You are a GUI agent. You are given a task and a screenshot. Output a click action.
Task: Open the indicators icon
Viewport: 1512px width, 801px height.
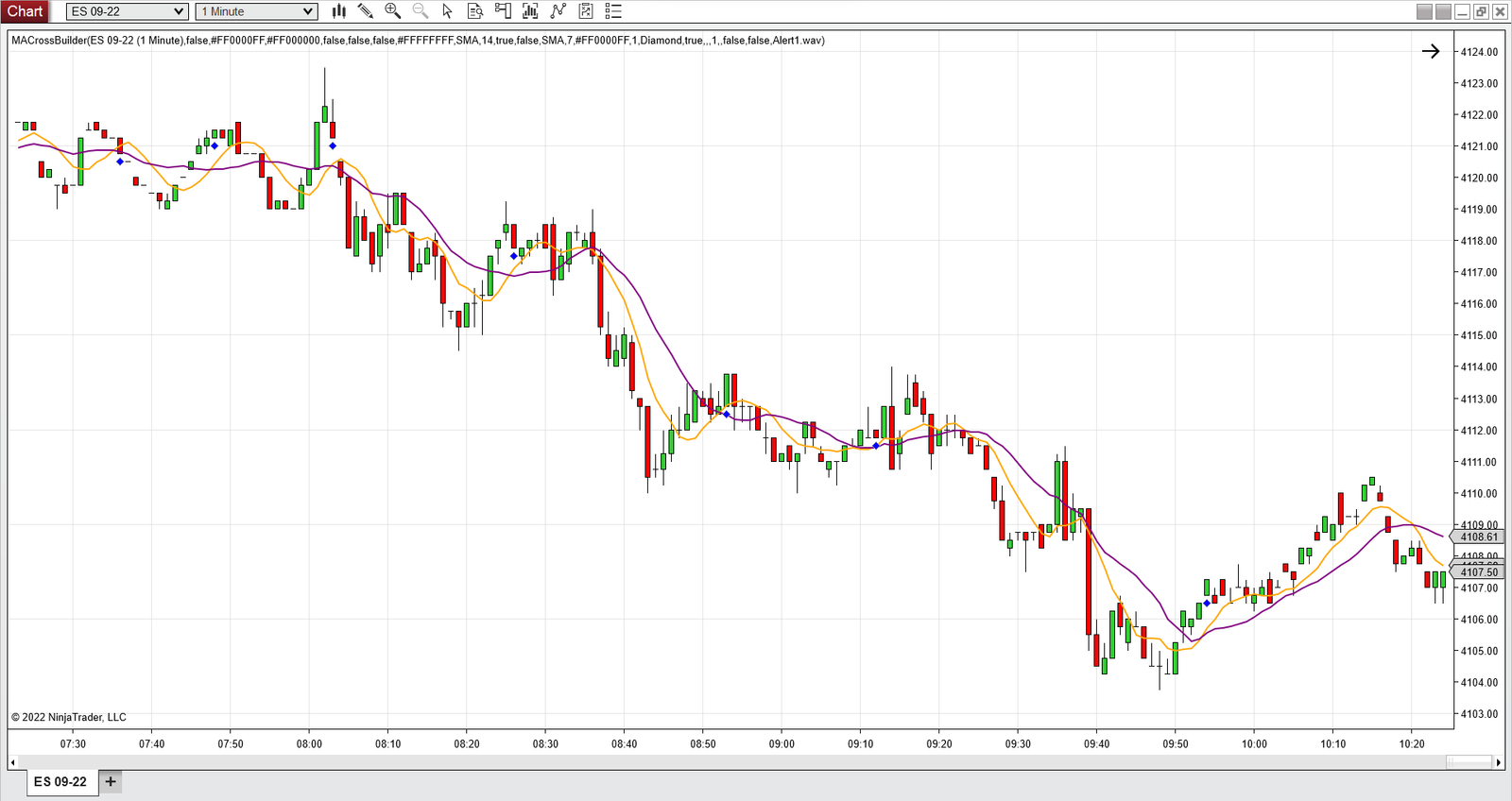pos(558,11)
